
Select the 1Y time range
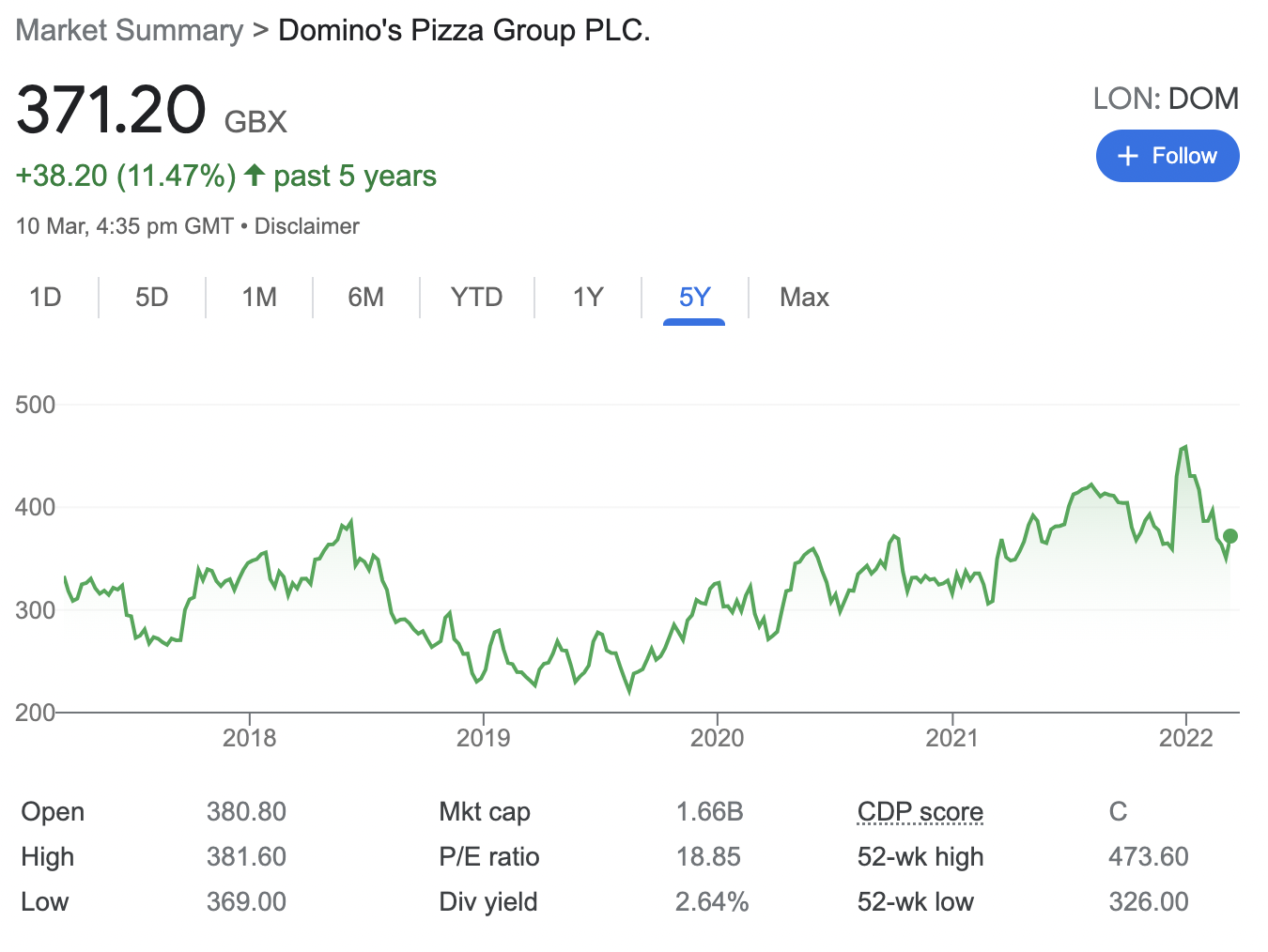pos(587,298)
